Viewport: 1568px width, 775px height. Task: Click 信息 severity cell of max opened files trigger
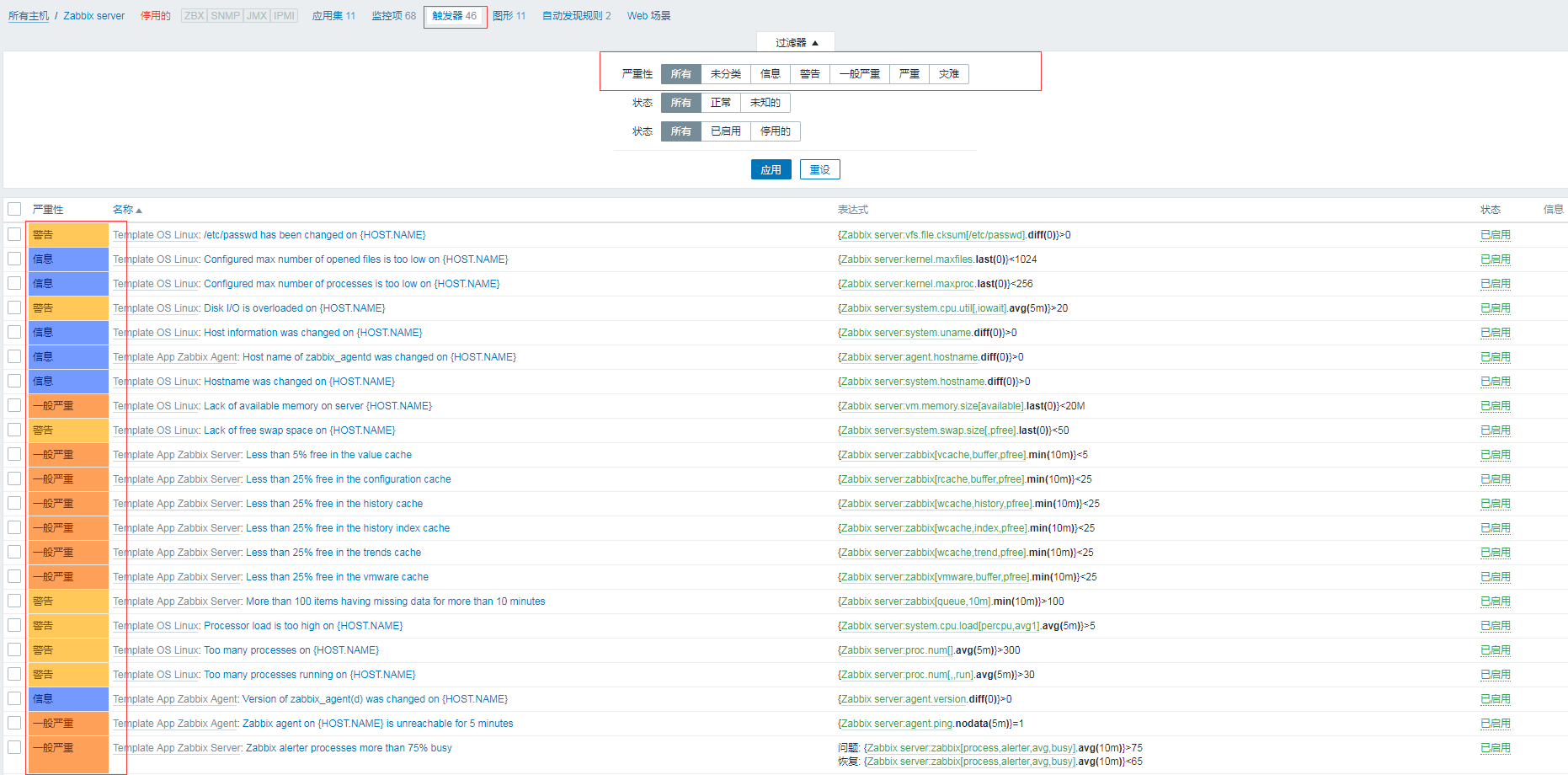click(x=68, y=259)
